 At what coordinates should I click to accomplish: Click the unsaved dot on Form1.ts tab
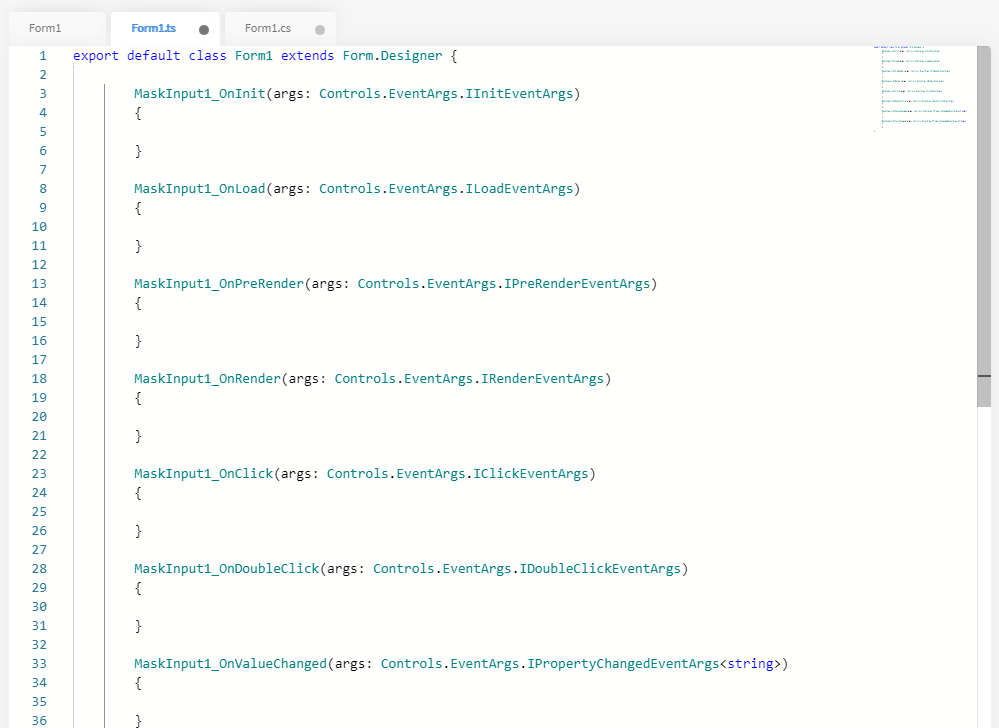pyautogui.click(x=204, y=30)
